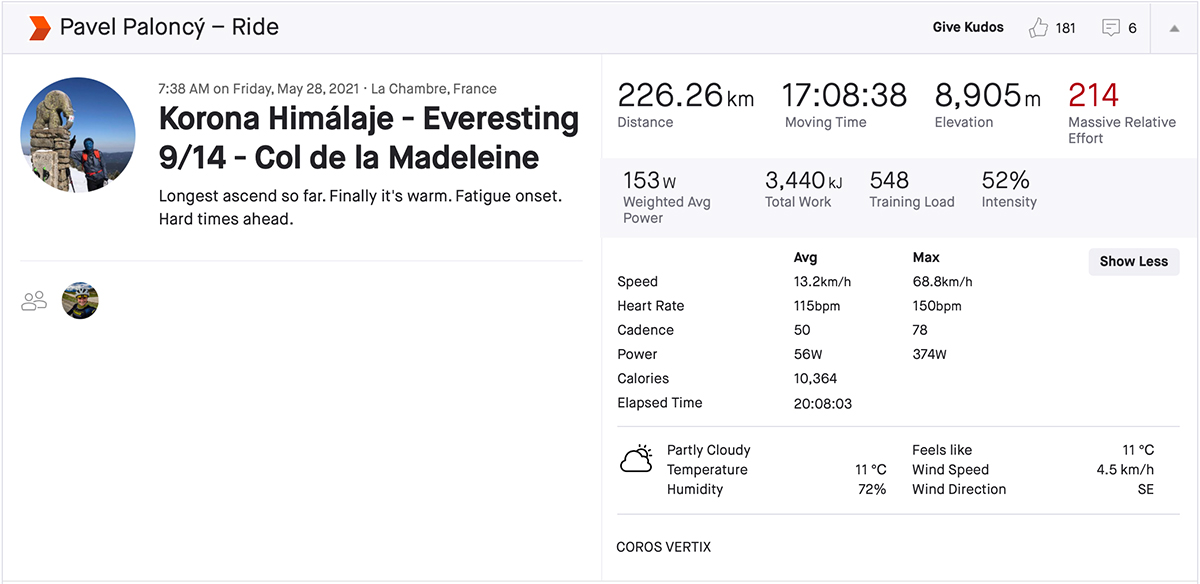
Task: Click the 181 kudos count
Action: (1066, 28)
